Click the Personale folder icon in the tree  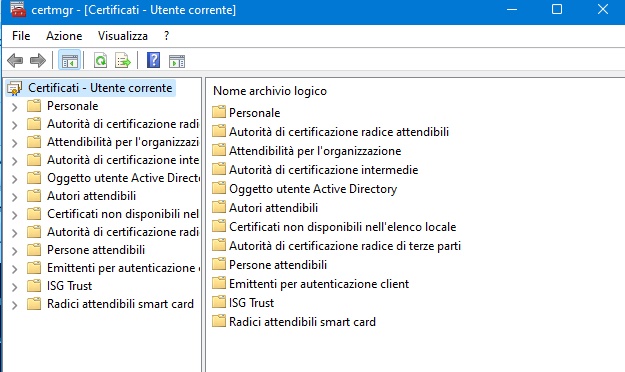[34, 106]
